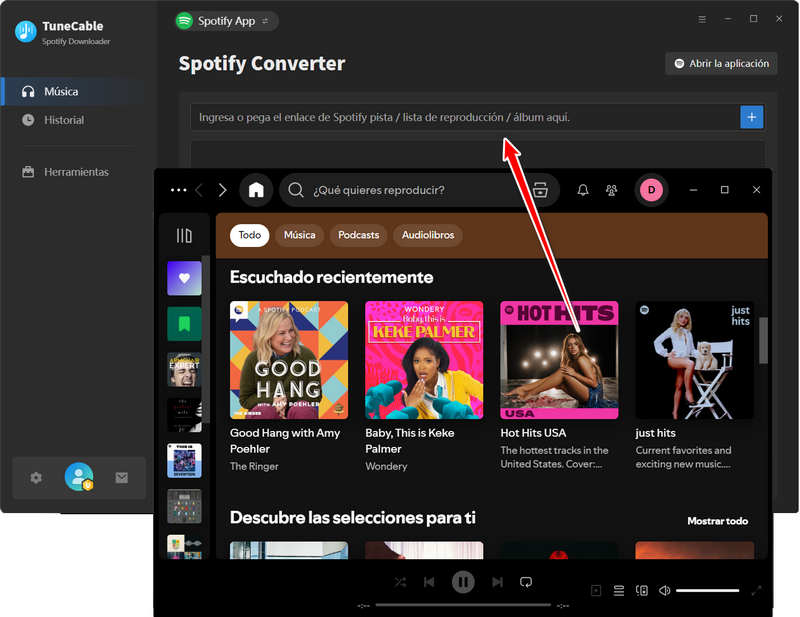800x617 pixels.
Task: Open Spotify friend activity icon
Action: (612, 190)
